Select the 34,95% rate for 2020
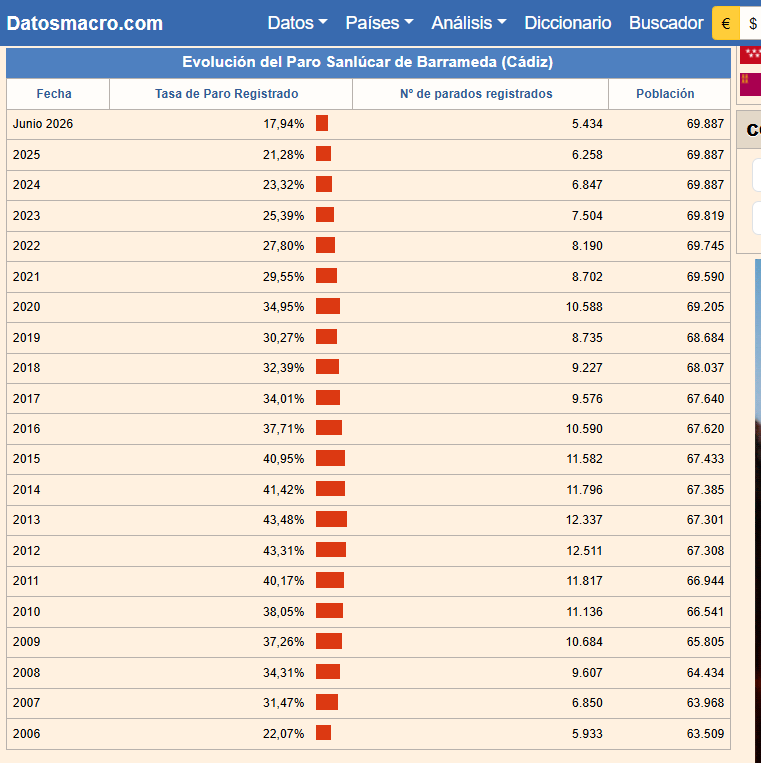761x763 pixels. [x=284, y=307]
